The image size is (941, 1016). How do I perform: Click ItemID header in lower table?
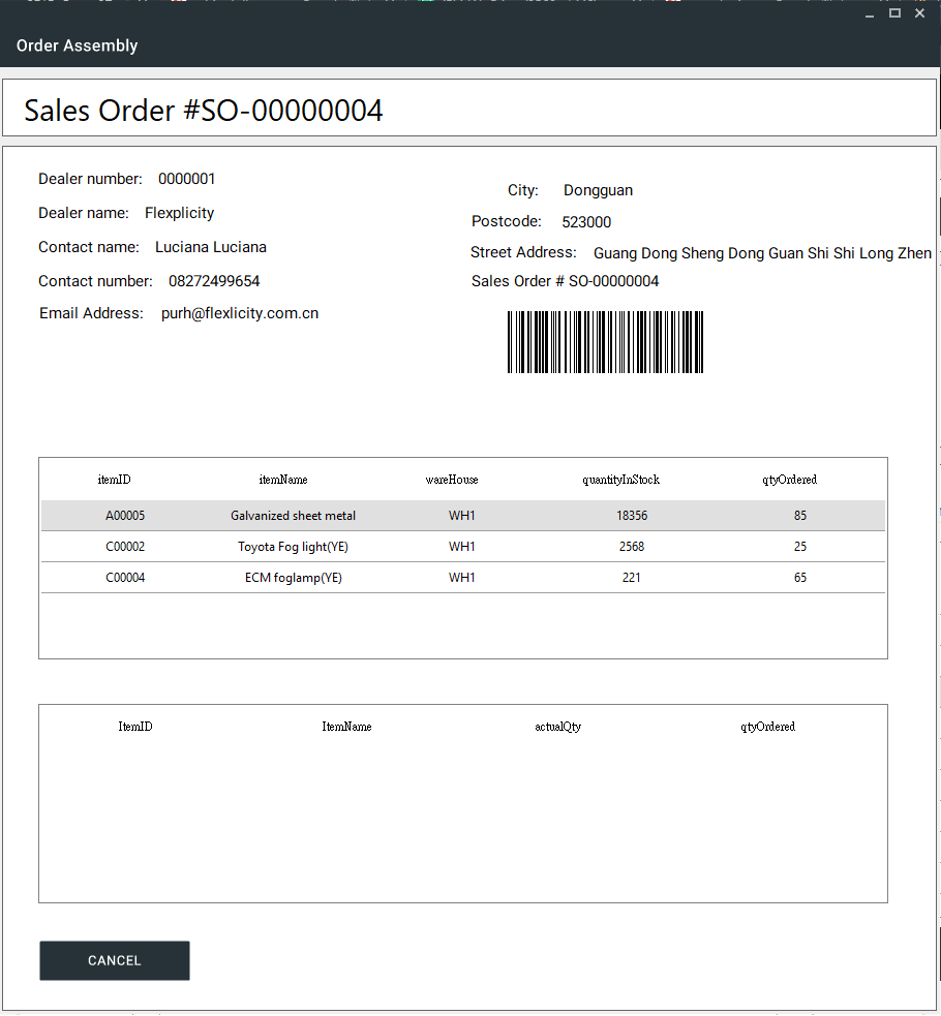point(135,727)
